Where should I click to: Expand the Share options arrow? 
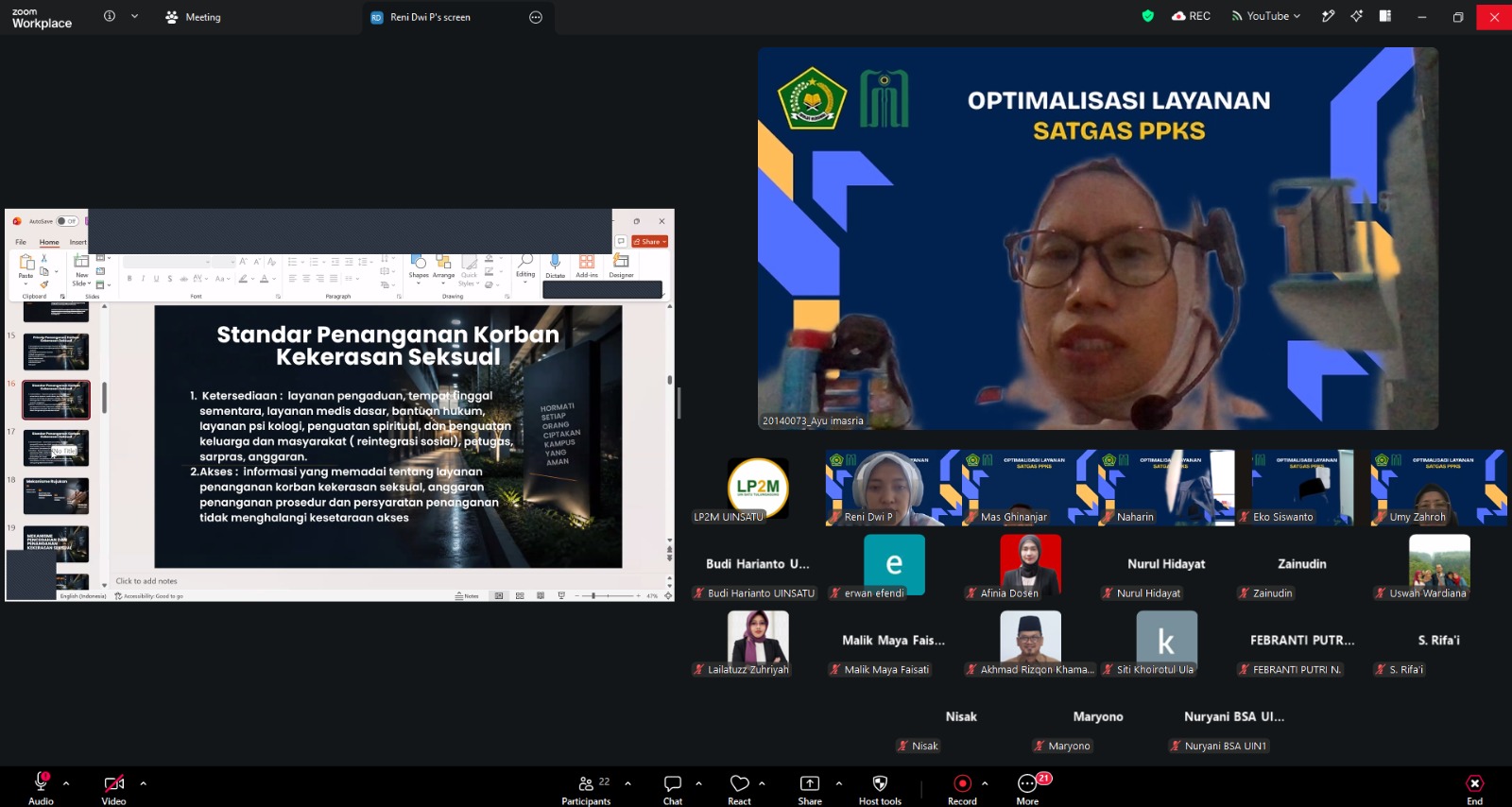tap(838, 783)
